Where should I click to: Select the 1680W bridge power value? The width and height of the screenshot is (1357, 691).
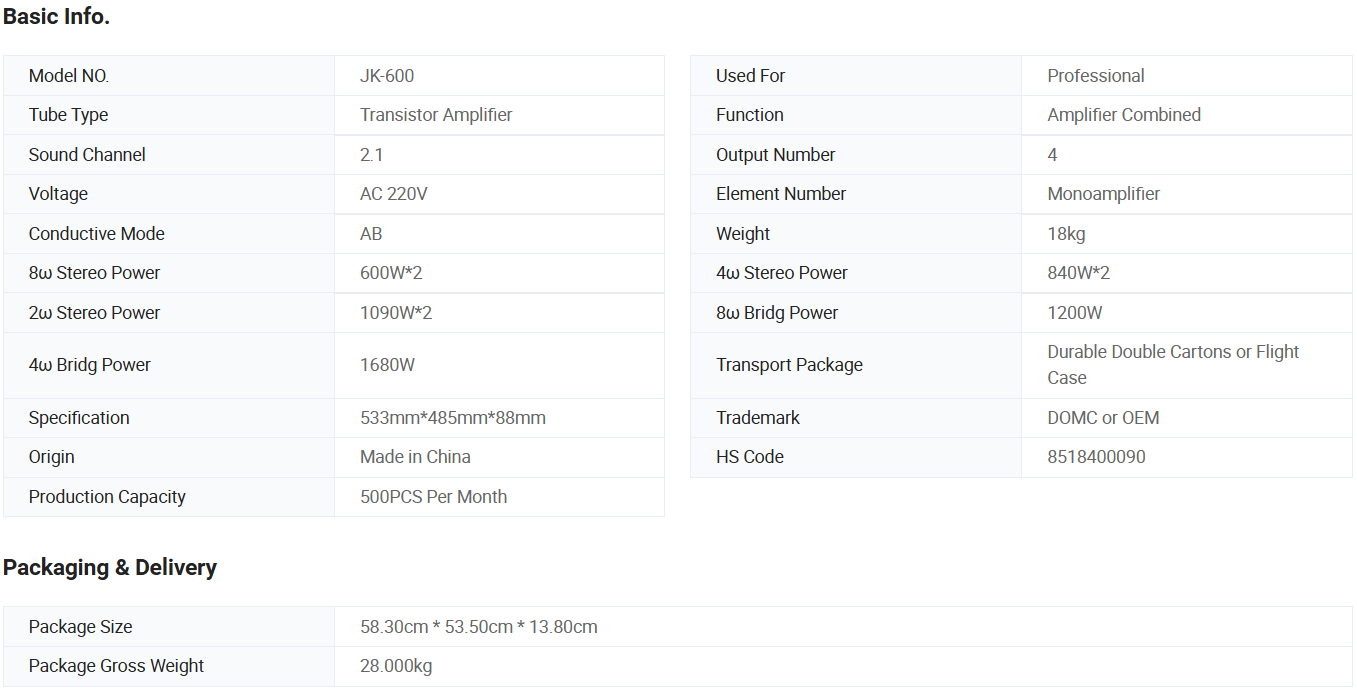coord(387,365)
